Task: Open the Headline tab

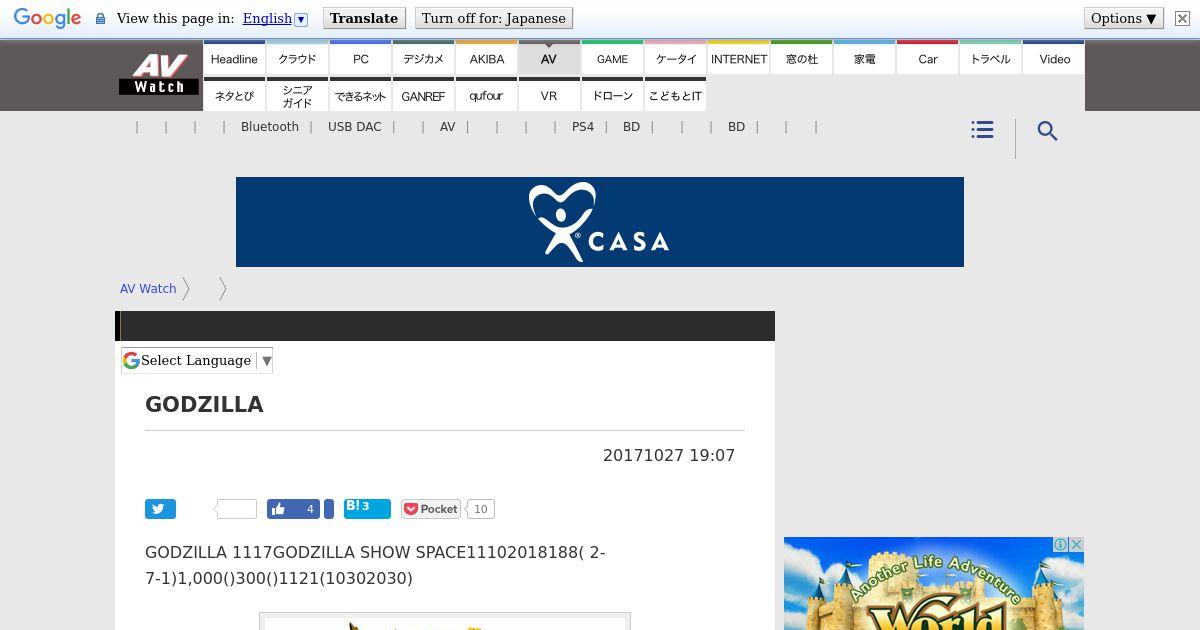Action: point(234,58)
